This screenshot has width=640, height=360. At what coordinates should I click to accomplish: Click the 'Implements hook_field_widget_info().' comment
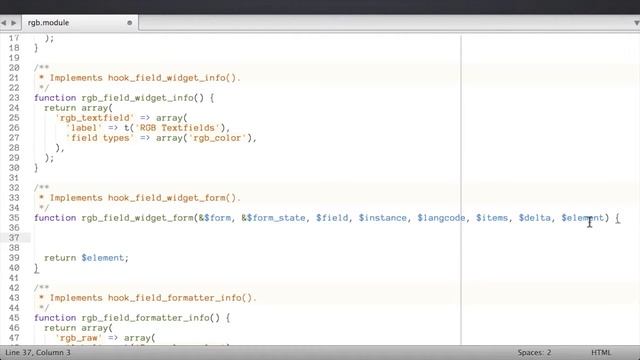(x=145, y=78)
